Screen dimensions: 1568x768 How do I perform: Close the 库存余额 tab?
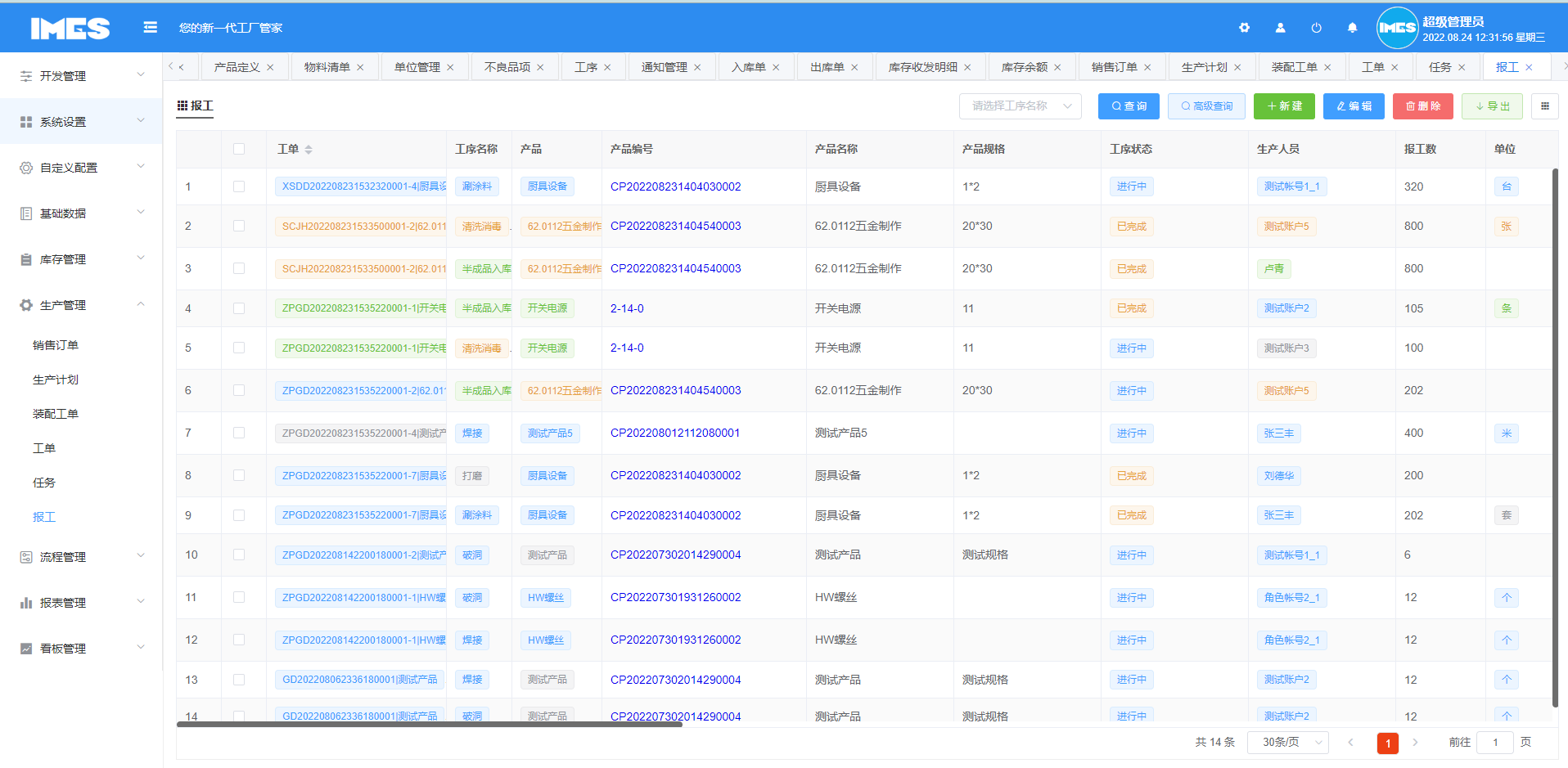1057,67
